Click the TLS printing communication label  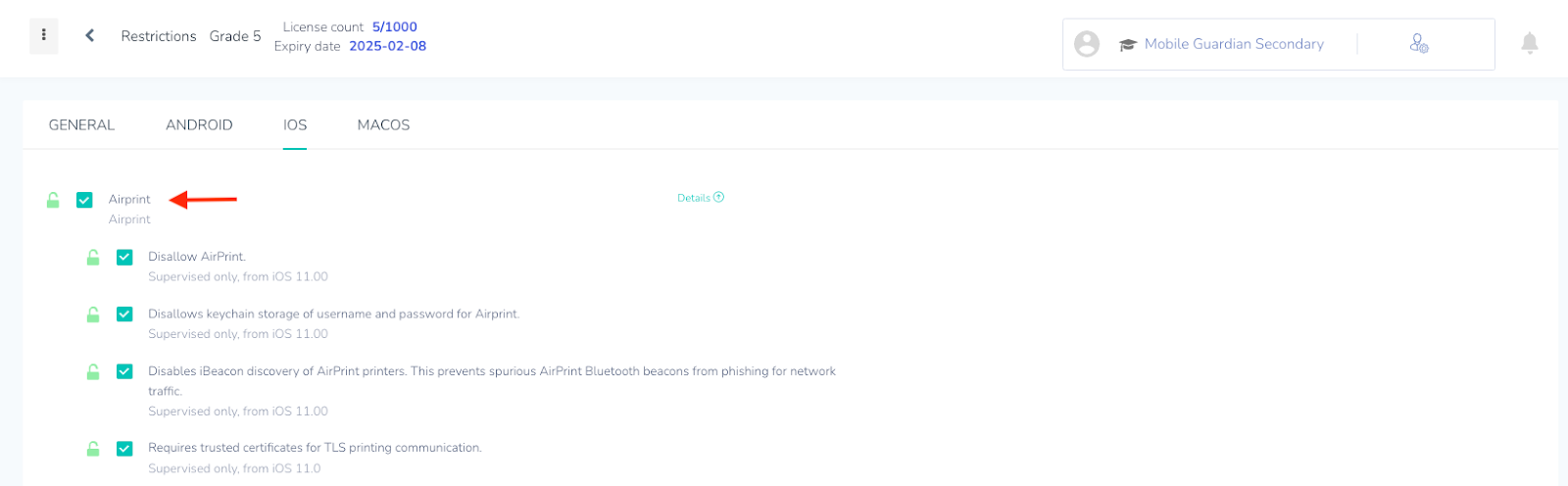tap(315, 448)
